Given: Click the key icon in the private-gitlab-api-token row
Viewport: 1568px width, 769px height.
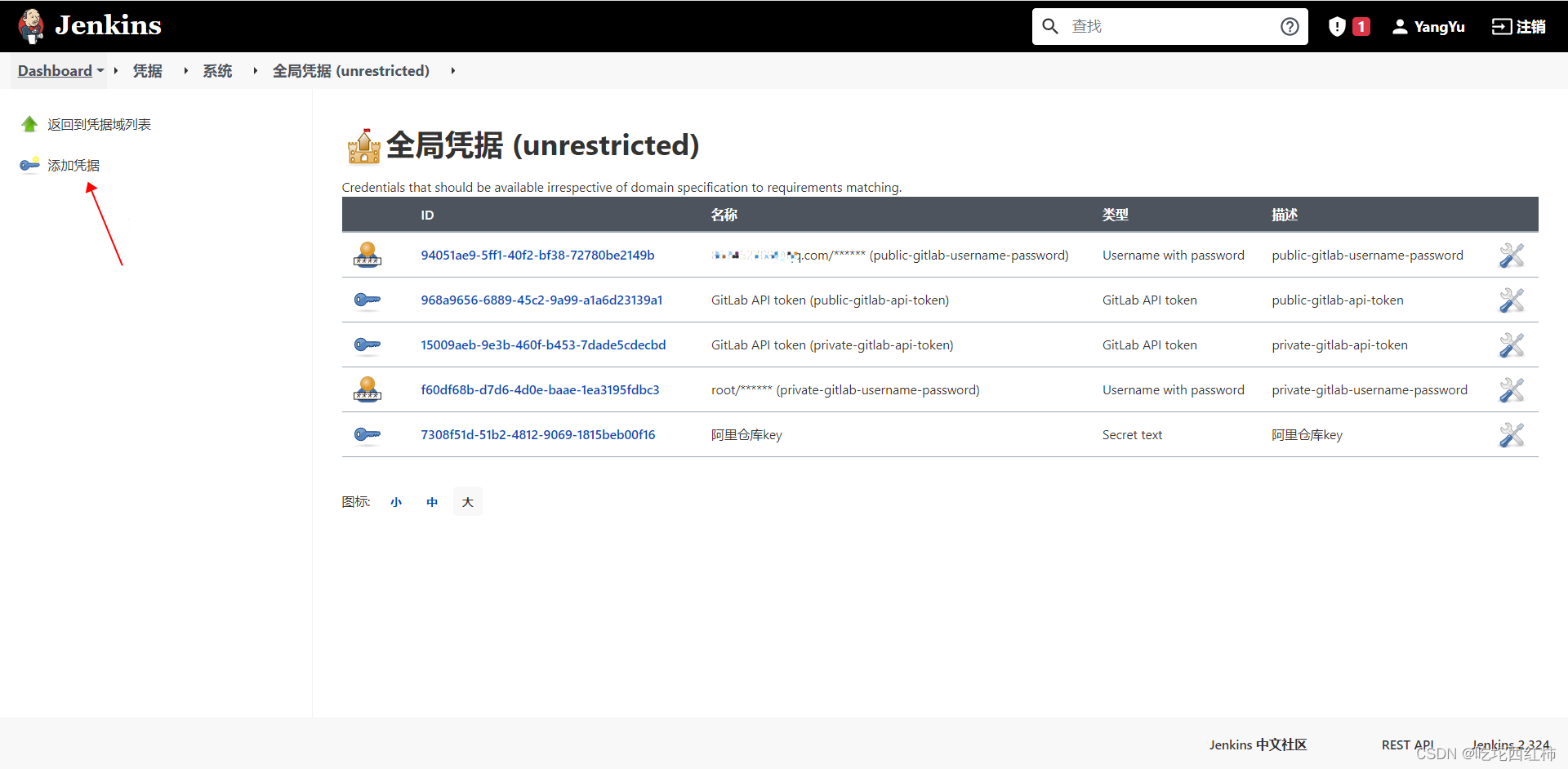Looking at the screenshot, I should 367,344.
